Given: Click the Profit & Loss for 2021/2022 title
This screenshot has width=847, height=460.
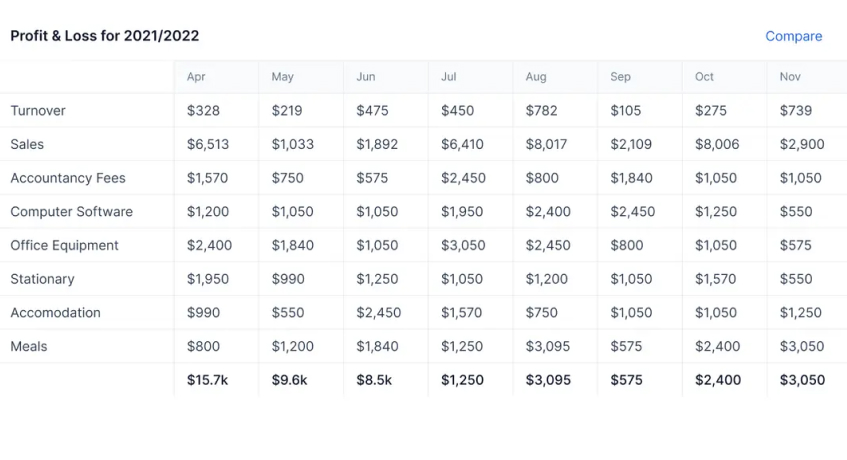Looking at the screenshot, I should point(105,36).
